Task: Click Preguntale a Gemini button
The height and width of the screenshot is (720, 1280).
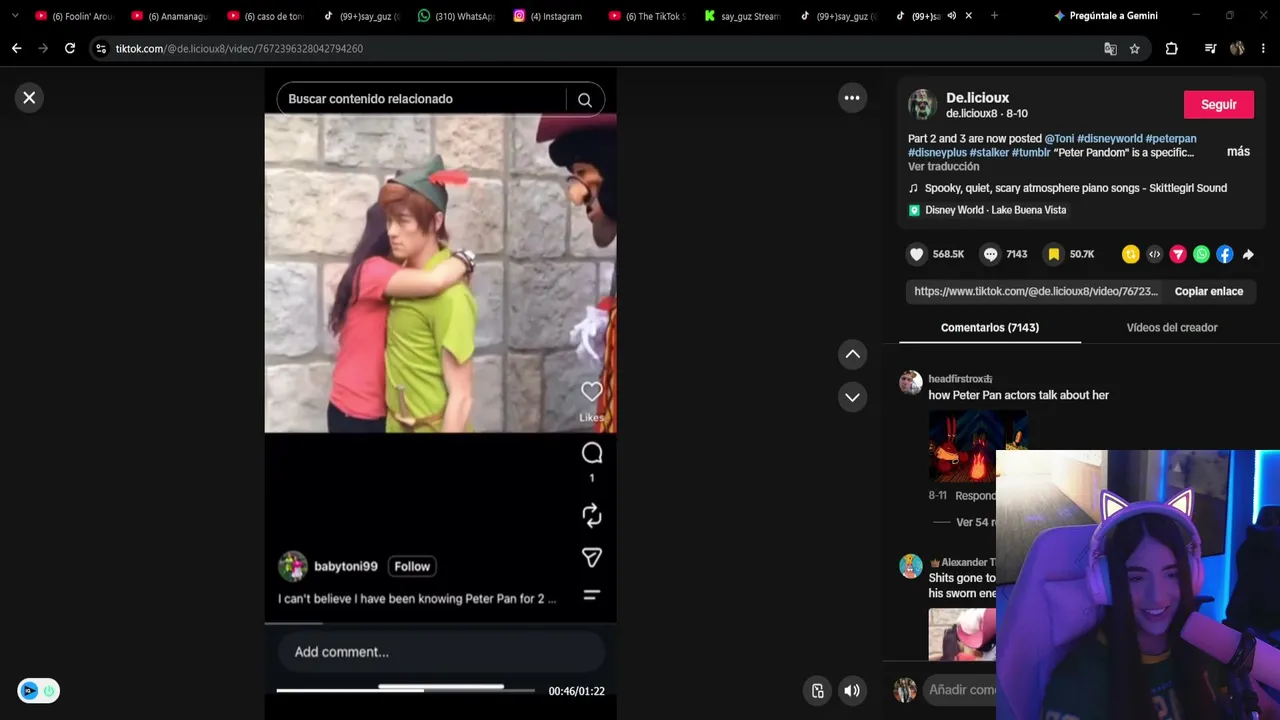Action: pos(1105,16)
